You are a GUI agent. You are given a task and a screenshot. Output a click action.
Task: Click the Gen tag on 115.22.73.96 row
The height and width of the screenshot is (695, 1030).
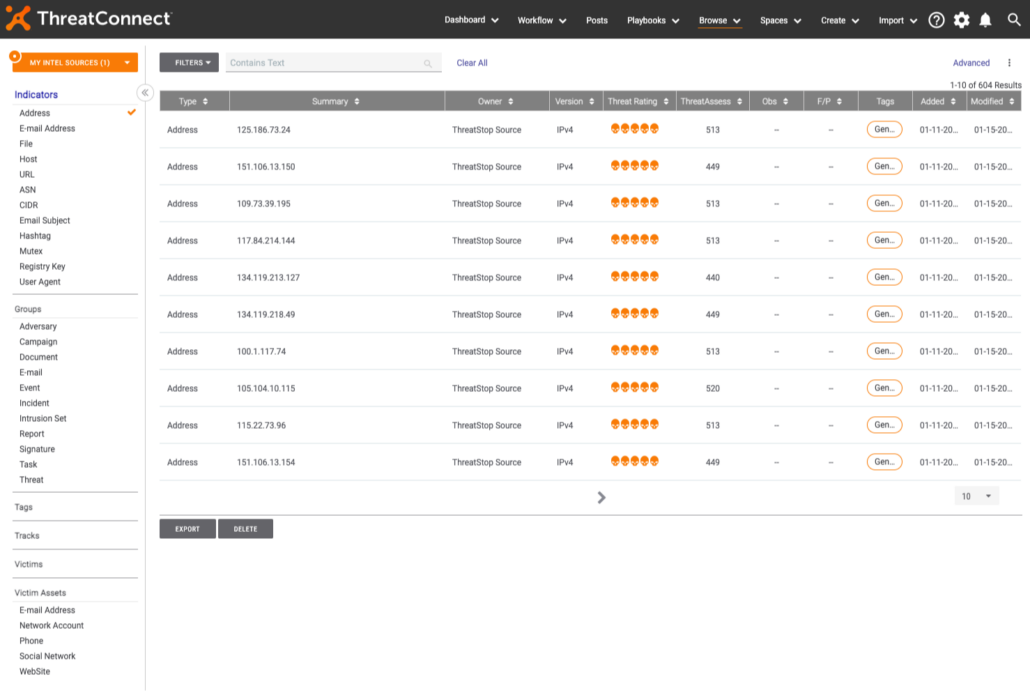click(x=884, y=425)
